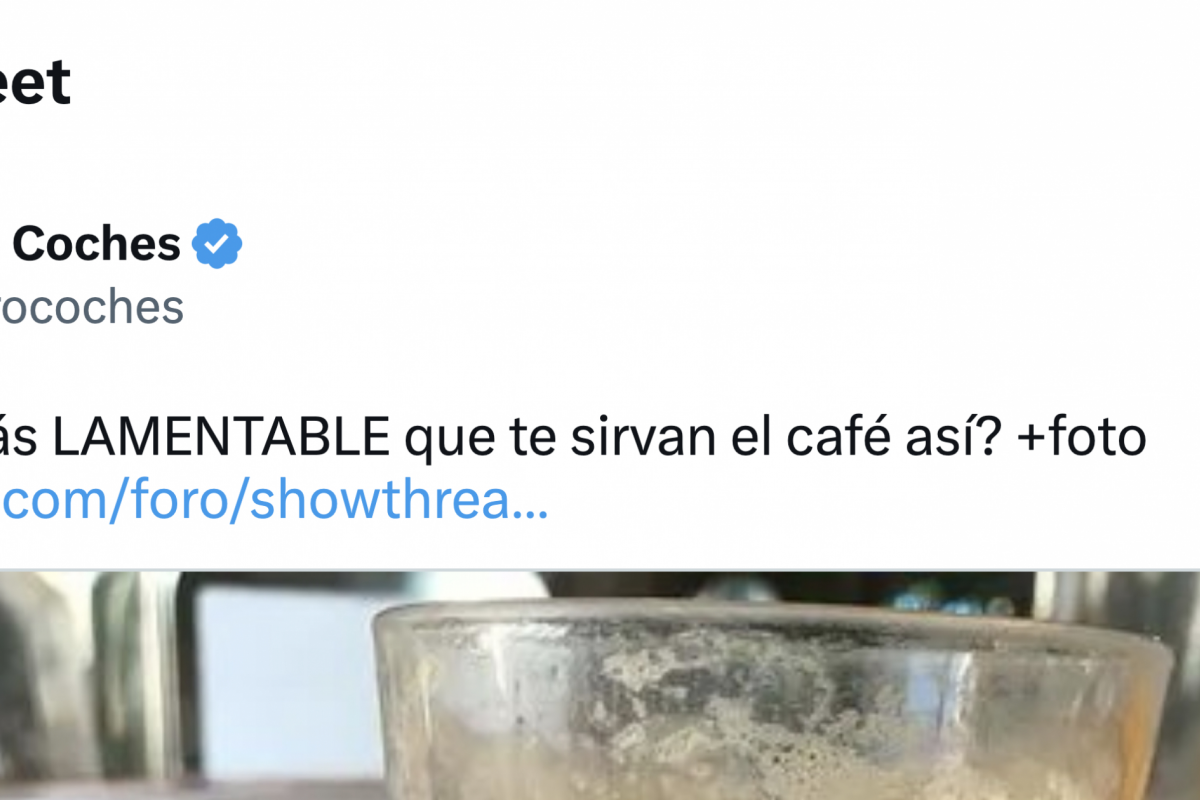
Task: Click the word LAMENTABLE in tweet text
Action: [221, 438]
